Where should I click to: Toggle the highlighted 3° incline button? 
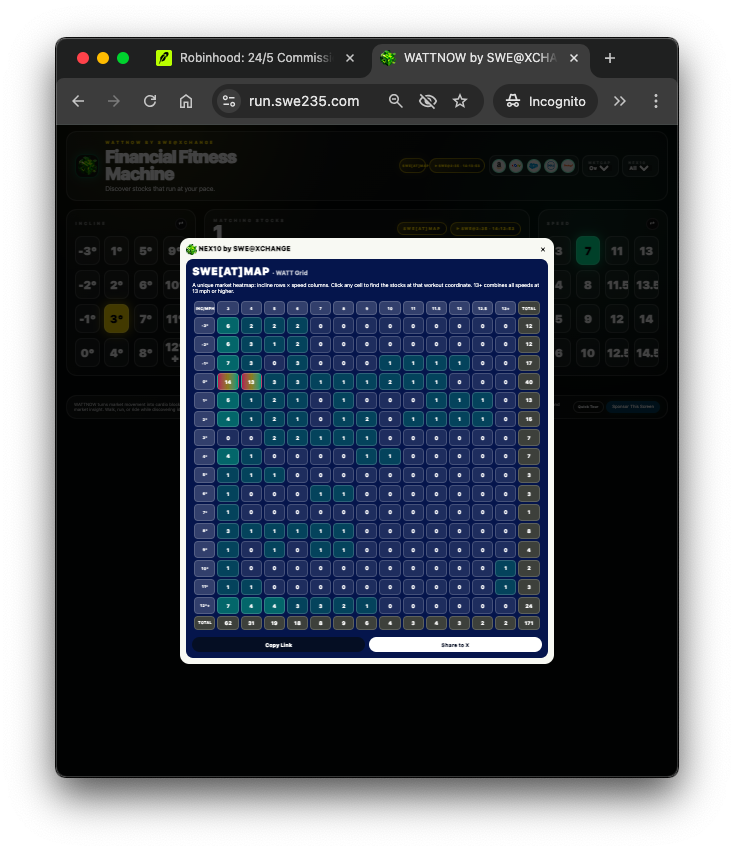tap(116, 319)
